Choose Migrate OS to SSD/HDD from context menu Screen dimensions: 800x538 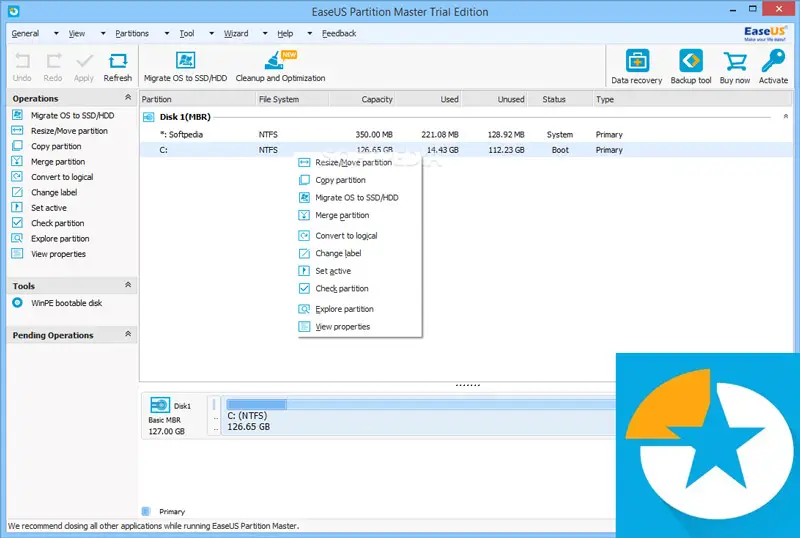point(360,198)
